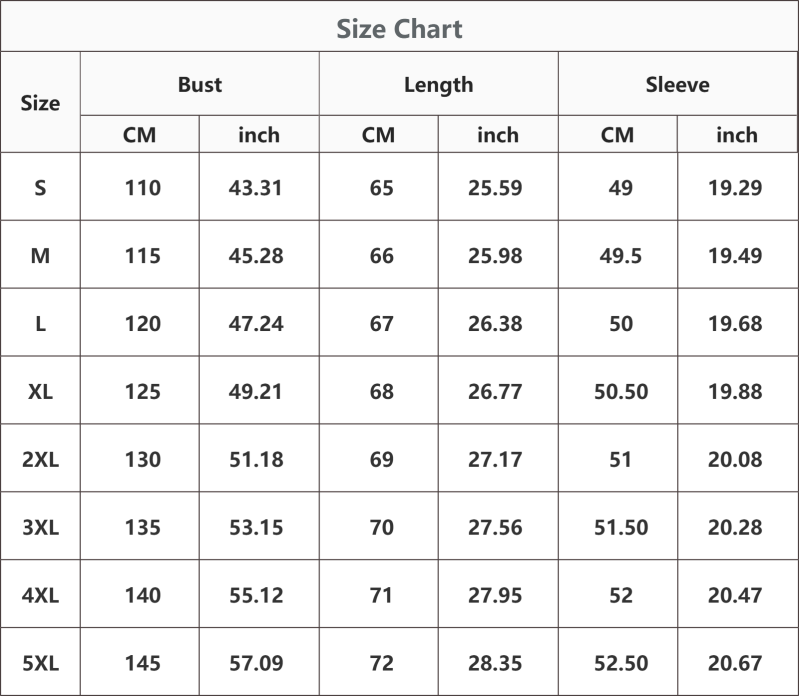Select the XL size row label

[x=40, y=391]
